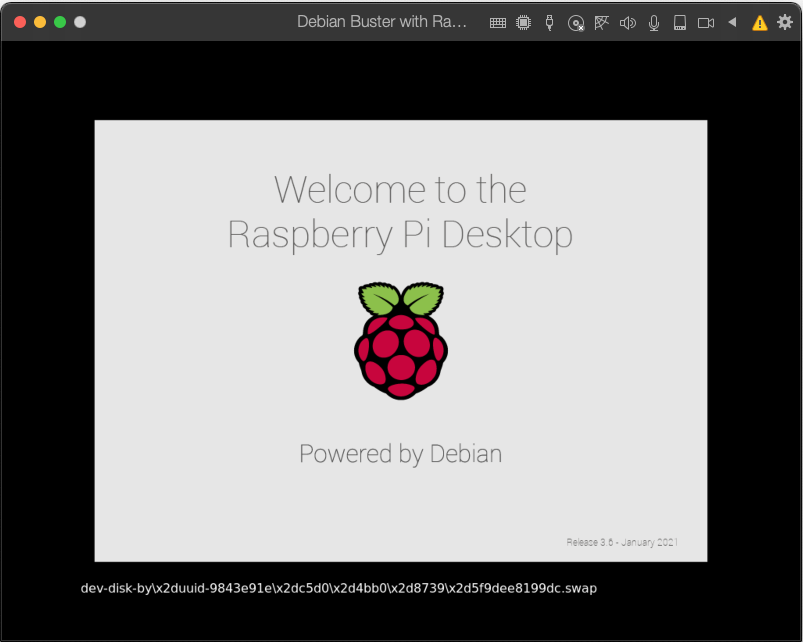Open the sound speaker icon
This screenshot has height=642, width=803.
(628, 23)
